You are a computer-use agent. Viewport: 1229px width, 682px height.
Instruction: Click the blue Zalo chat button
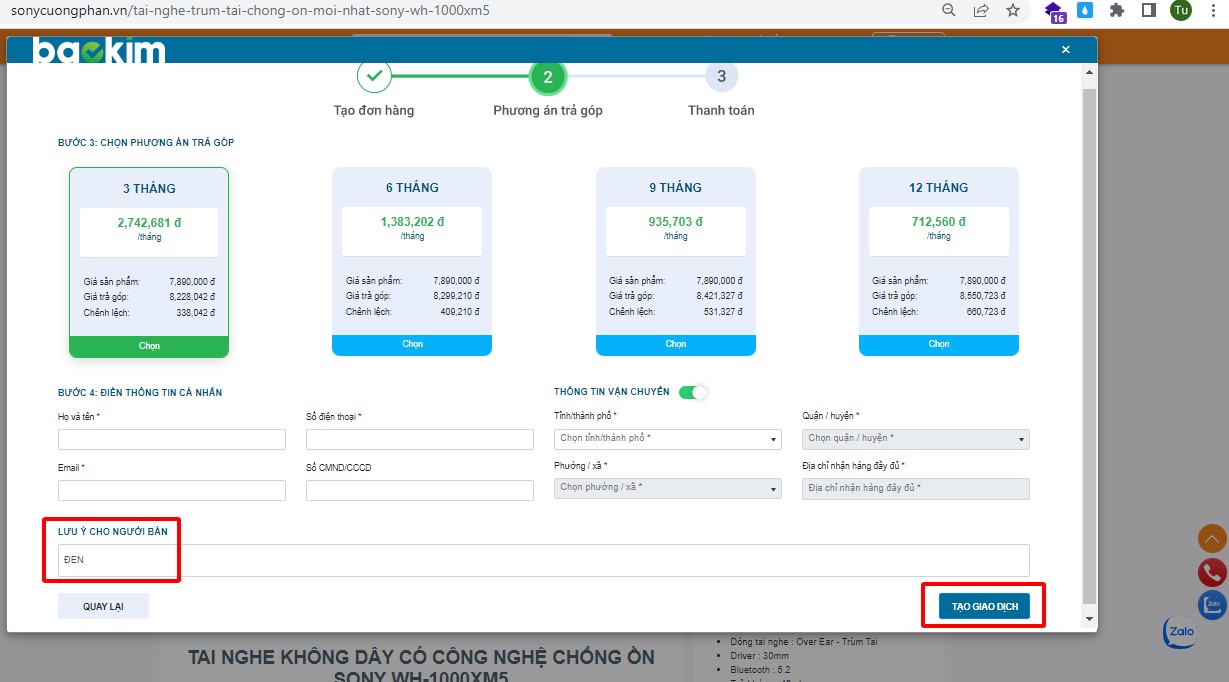tap(1212, 605)
